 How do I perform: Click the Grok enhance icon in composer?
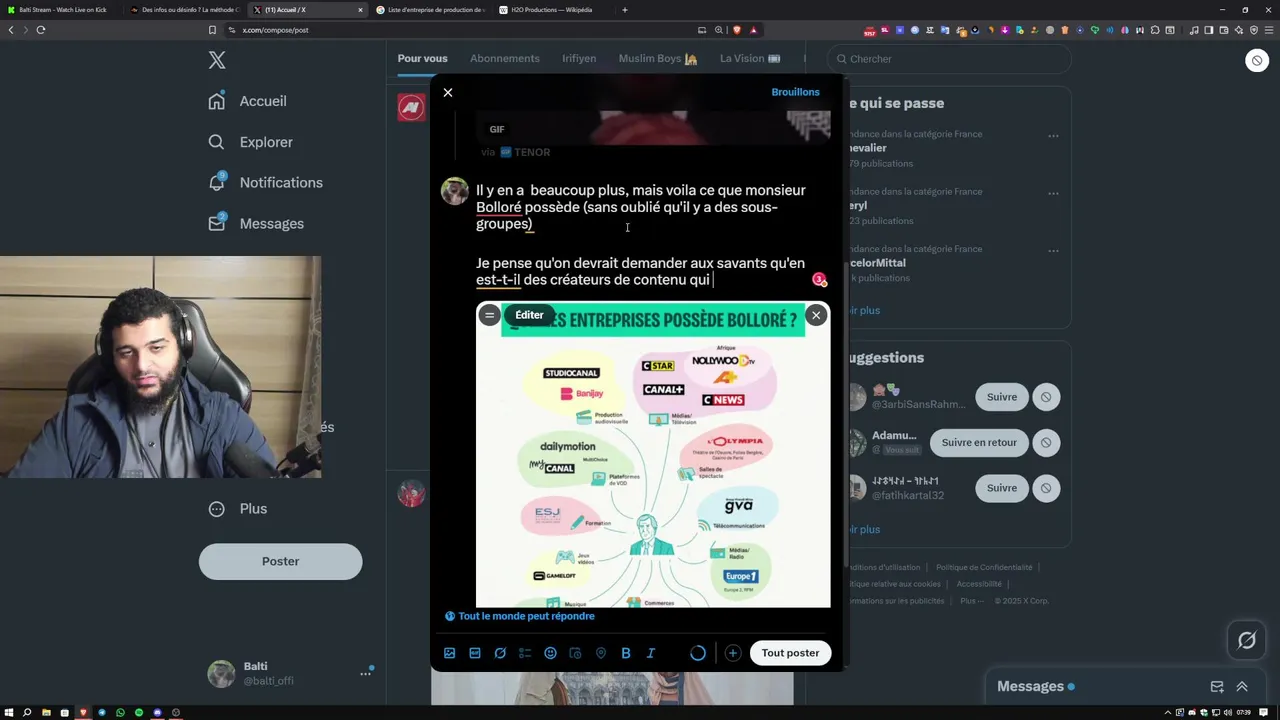(x=500, y=653)
